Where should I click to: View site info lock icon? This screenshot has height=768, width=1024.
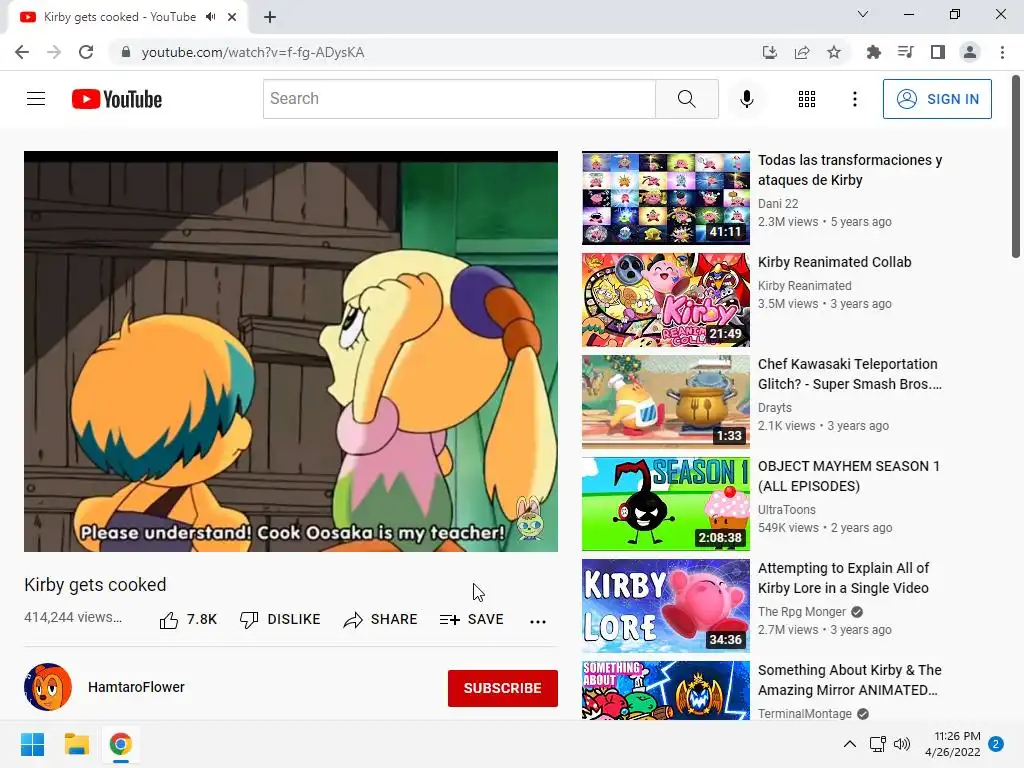click(126, 52)
